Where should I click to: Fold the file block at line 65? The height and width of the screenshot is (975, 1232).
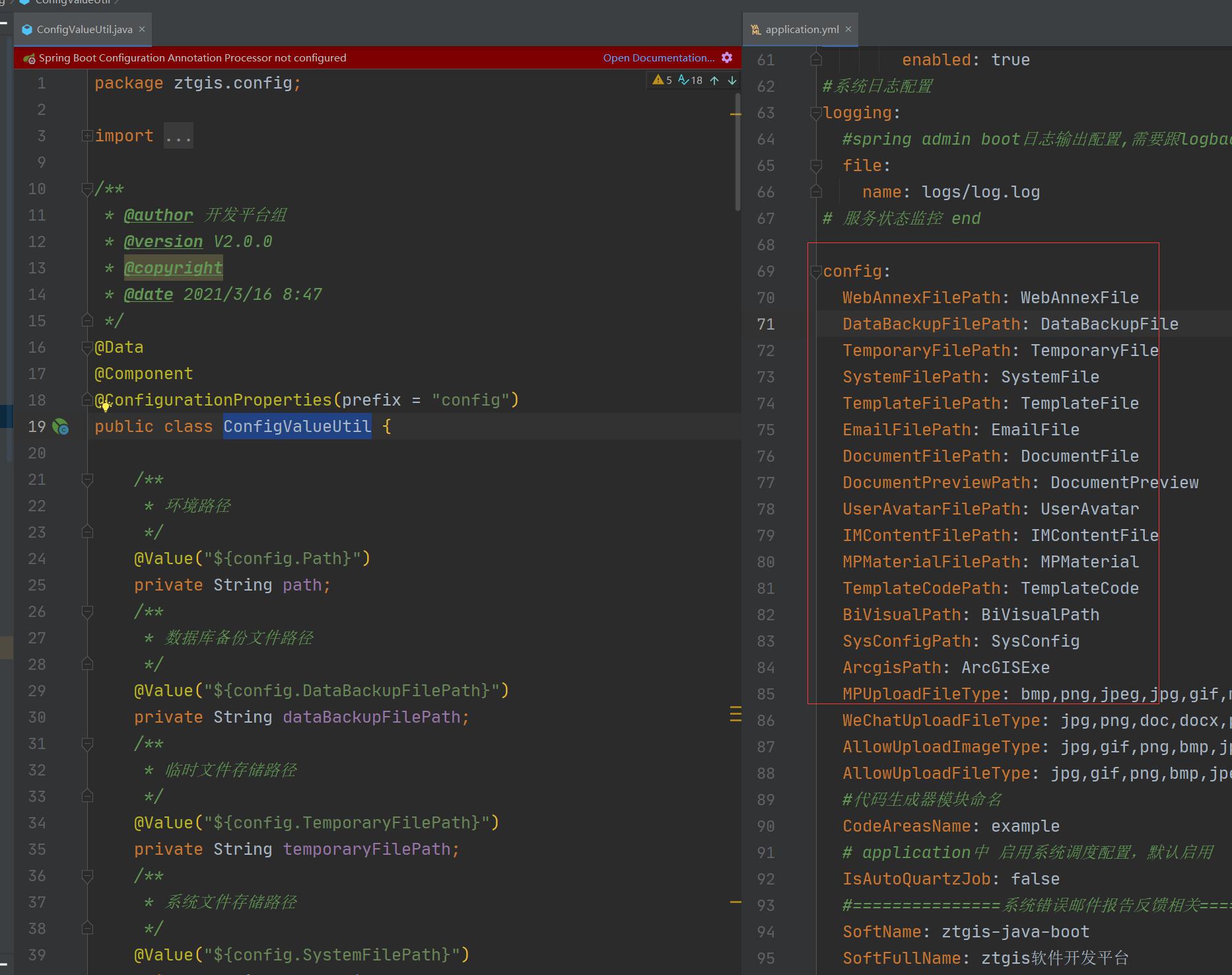816,166
